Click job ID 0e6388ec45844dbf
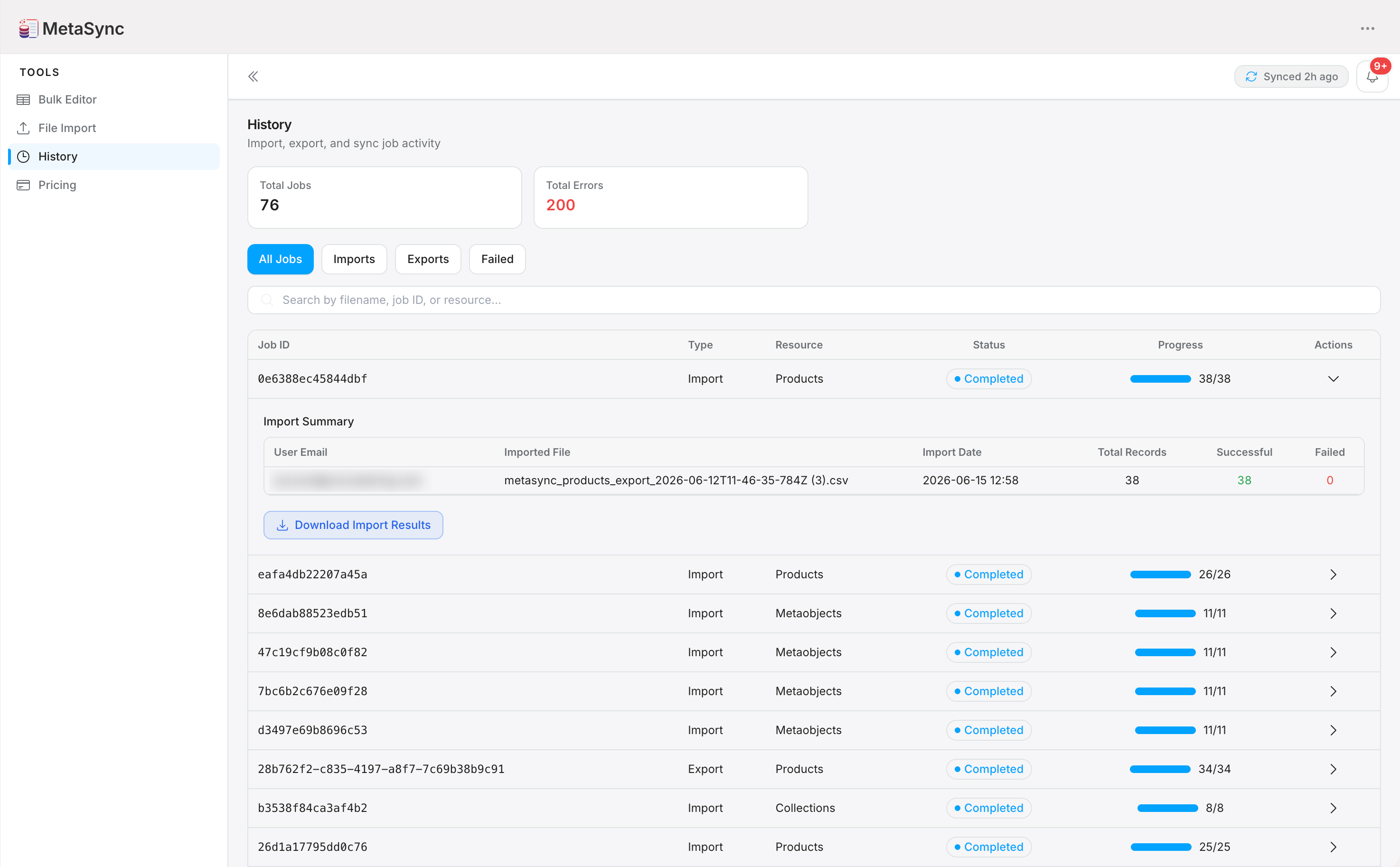Viewport: 1400px width, 867px height. point(312,379)
